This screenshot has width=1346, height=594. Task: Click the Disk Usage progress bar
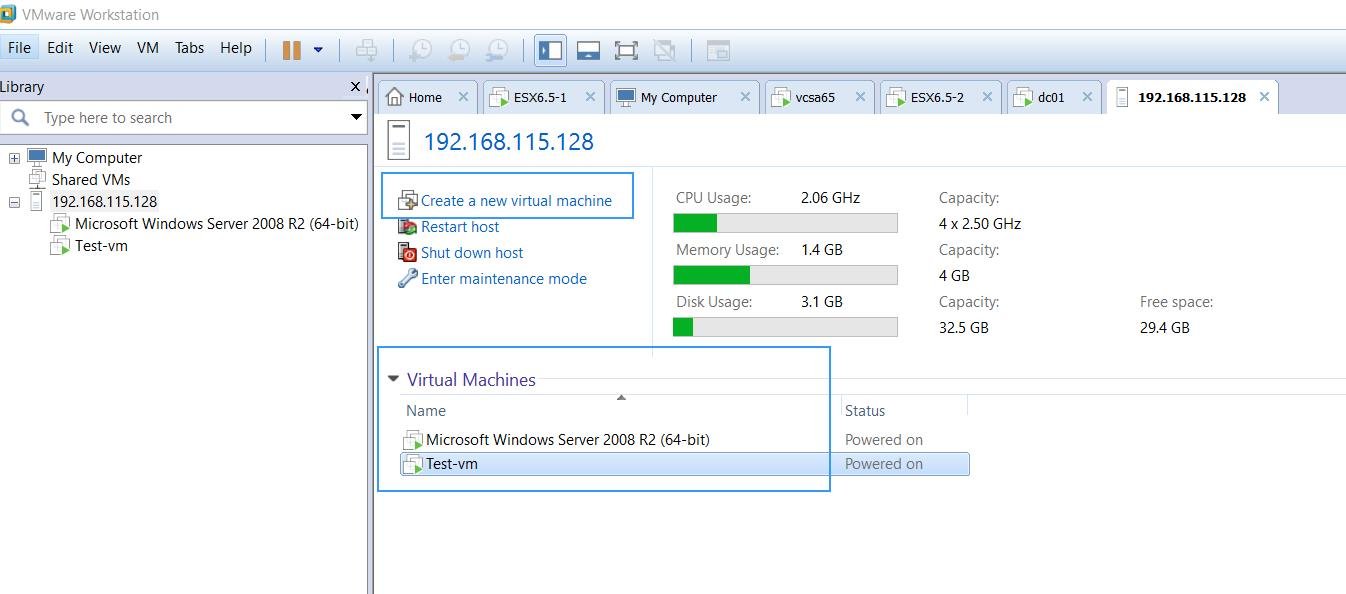[785, 327]
